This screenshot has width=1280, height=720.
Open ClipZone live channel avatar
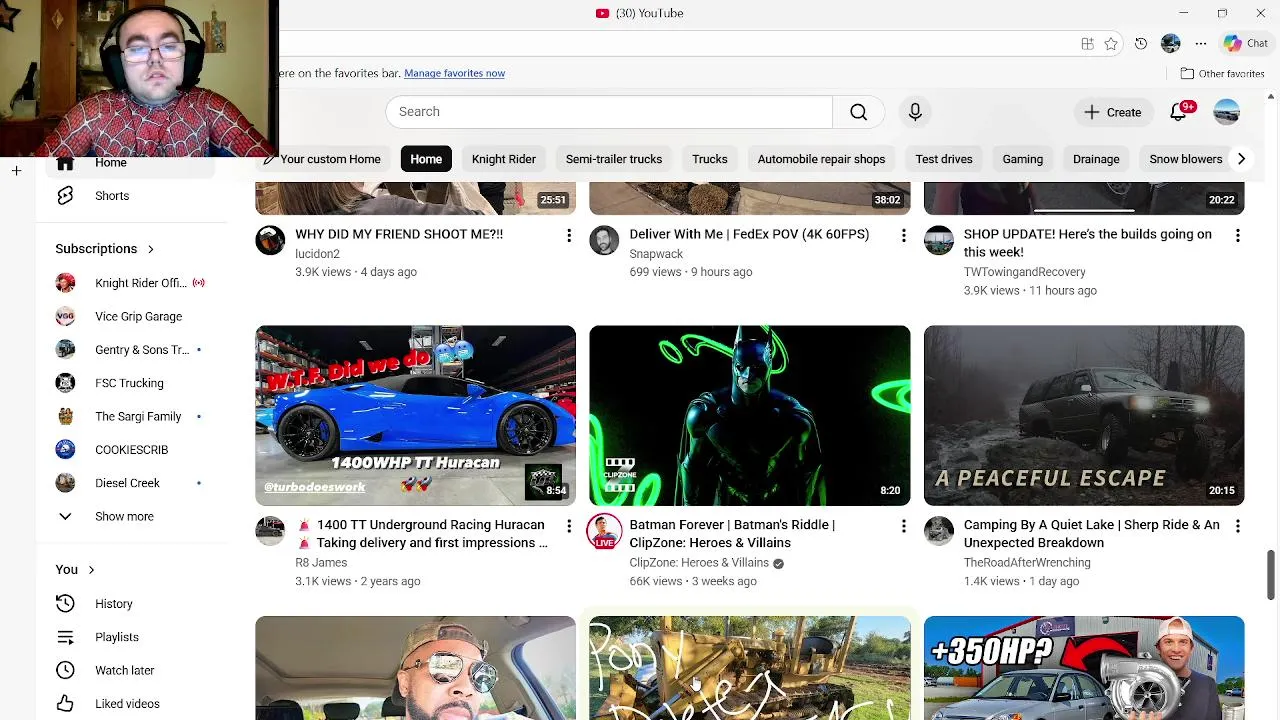point(604,532)
